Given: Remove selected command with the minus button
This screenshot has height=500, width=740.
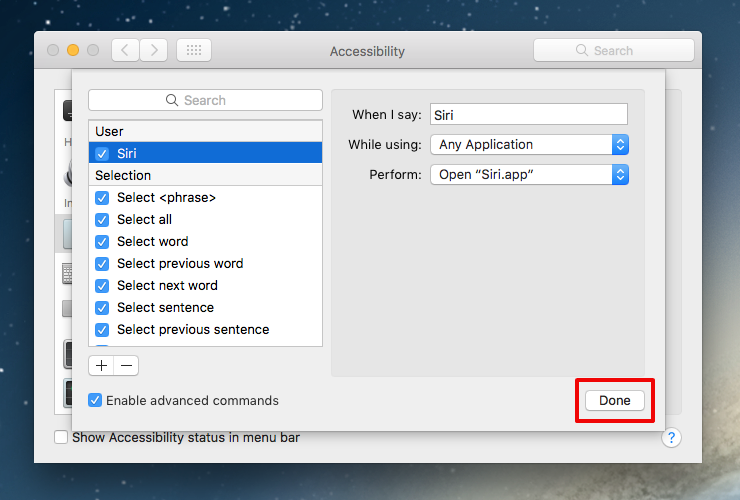Looking at the screenshot, I should [126, 365].
